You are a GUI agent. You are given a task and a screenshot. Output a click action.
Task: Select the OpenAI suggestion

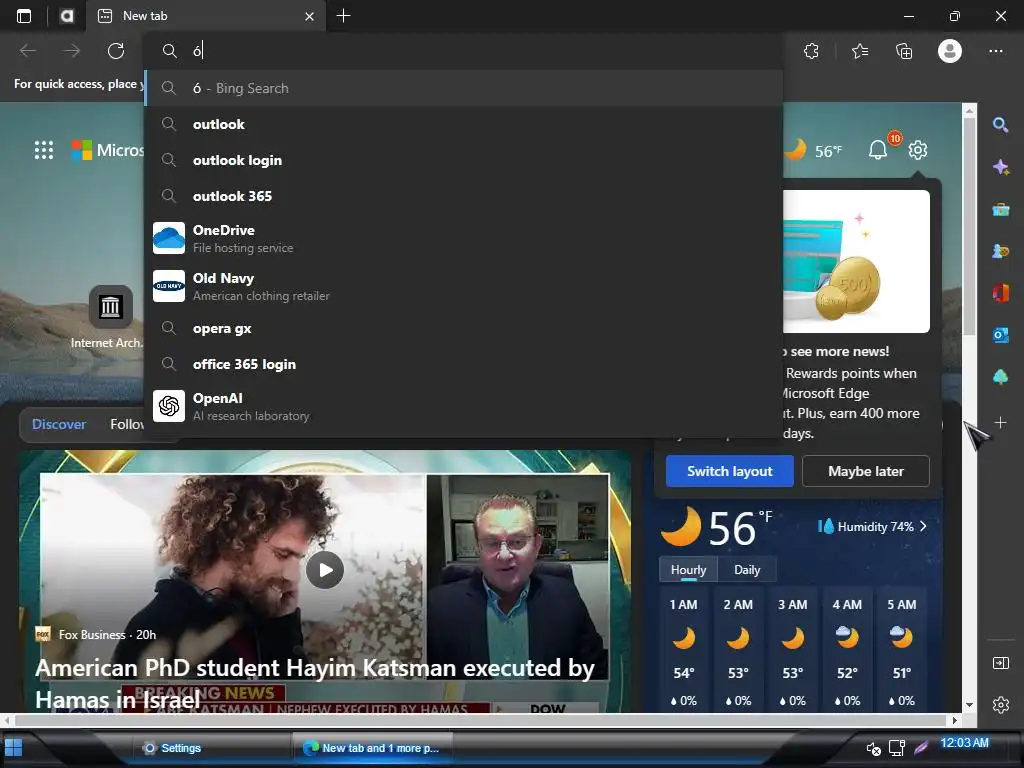(x=464, y=406)
